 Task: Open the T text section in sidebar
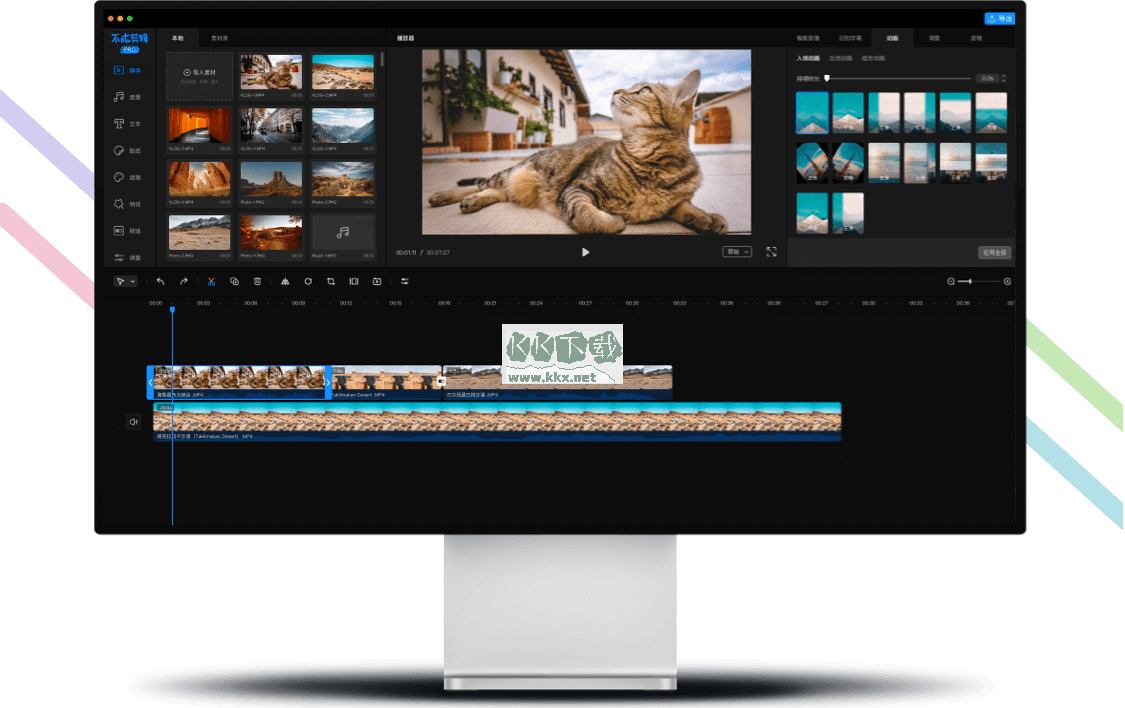[x=119, y=124]
